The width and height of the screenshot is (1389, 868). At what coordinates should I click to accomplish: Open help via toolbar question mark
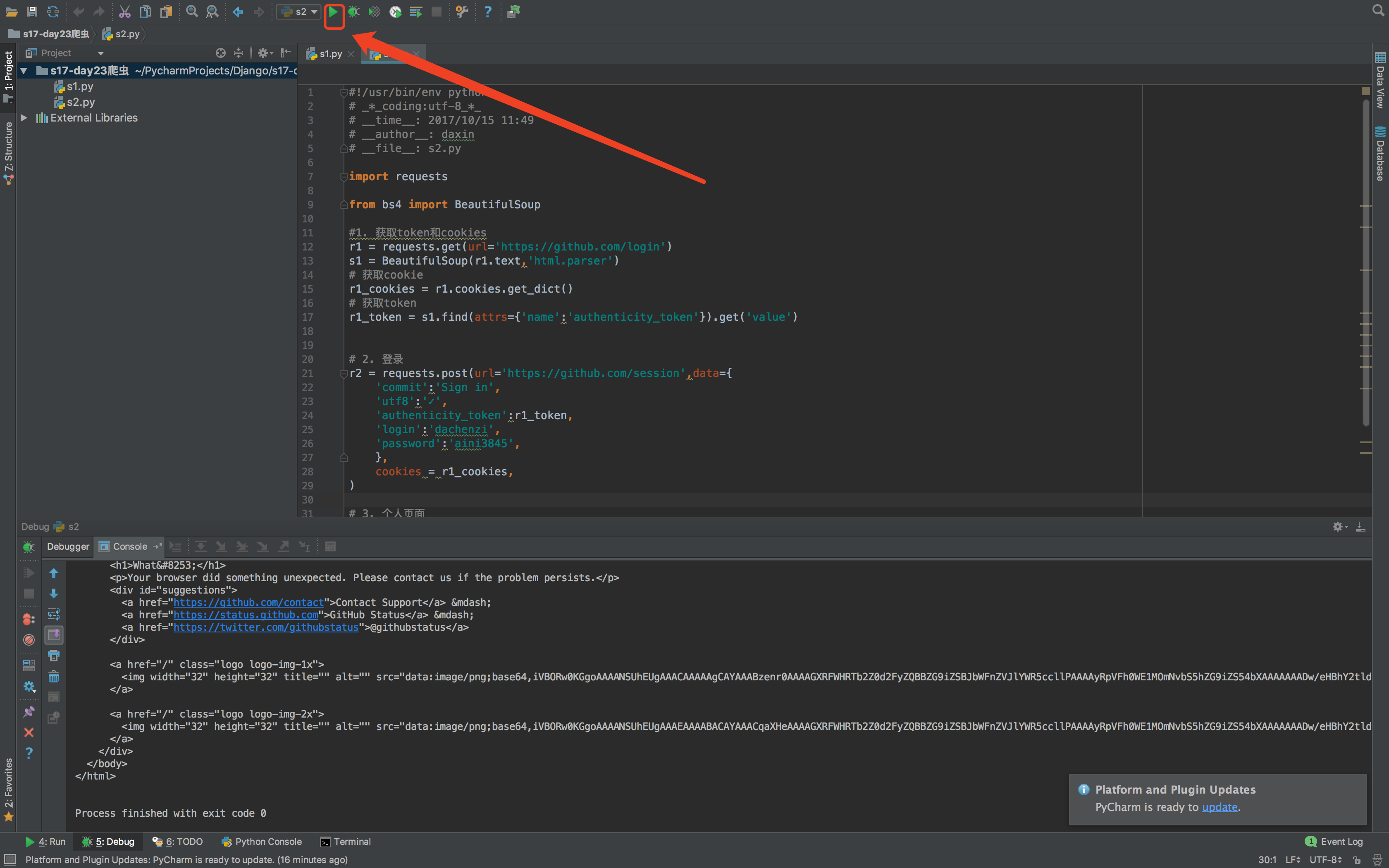(487, 12)
